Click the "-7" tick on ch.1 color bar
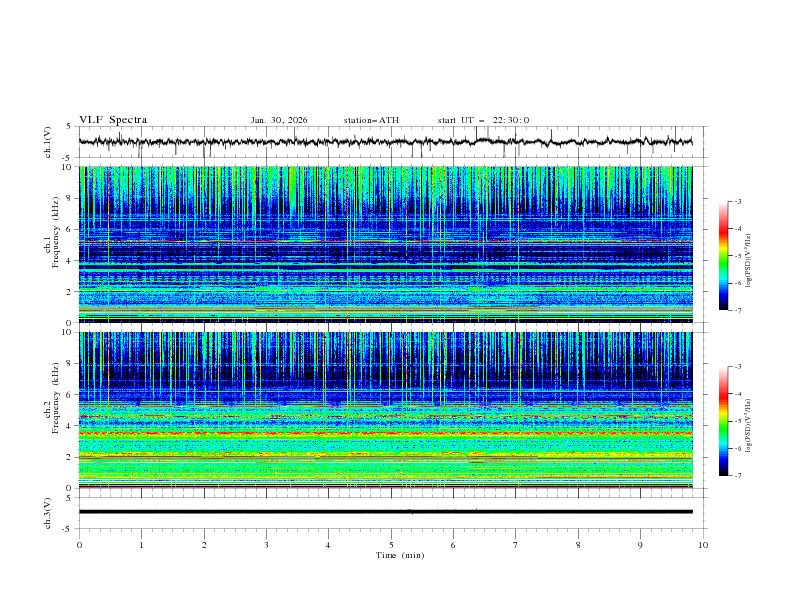 pos(737,311)
